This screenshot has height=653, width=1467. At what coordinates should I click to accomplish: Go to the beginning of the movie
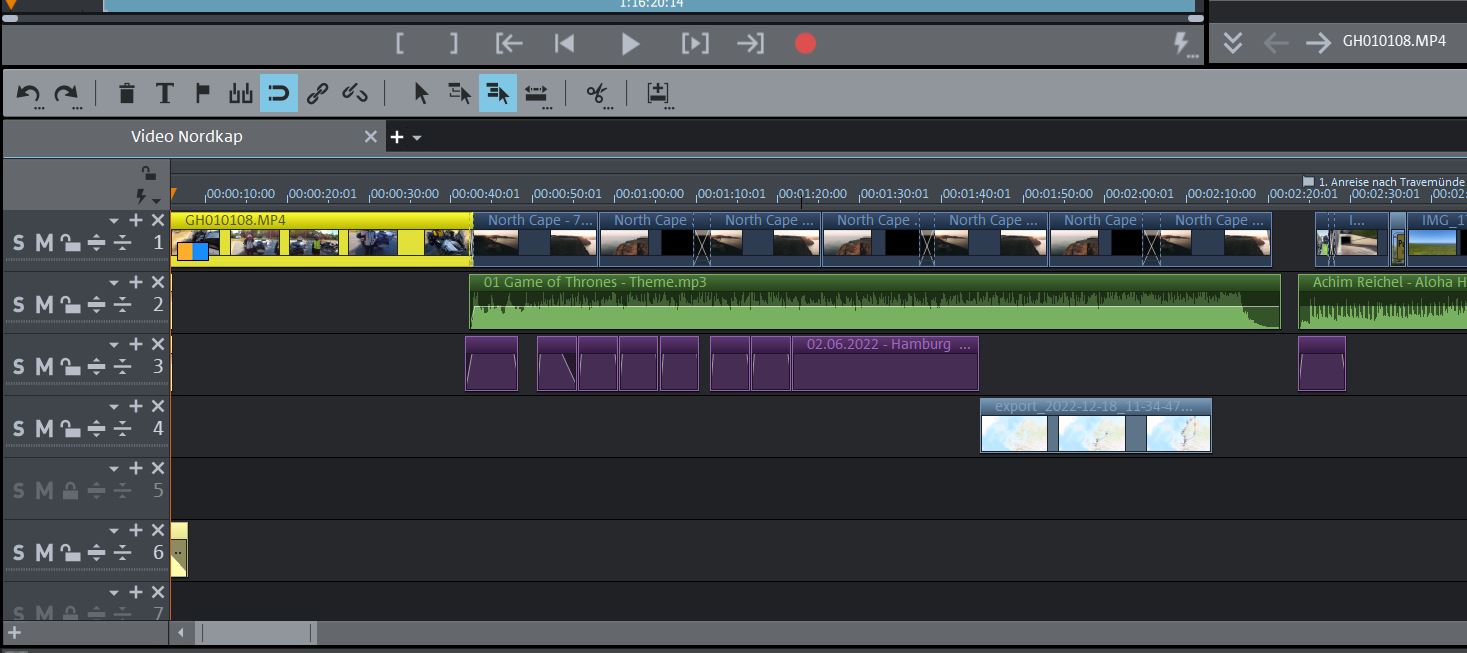point(565,43)
